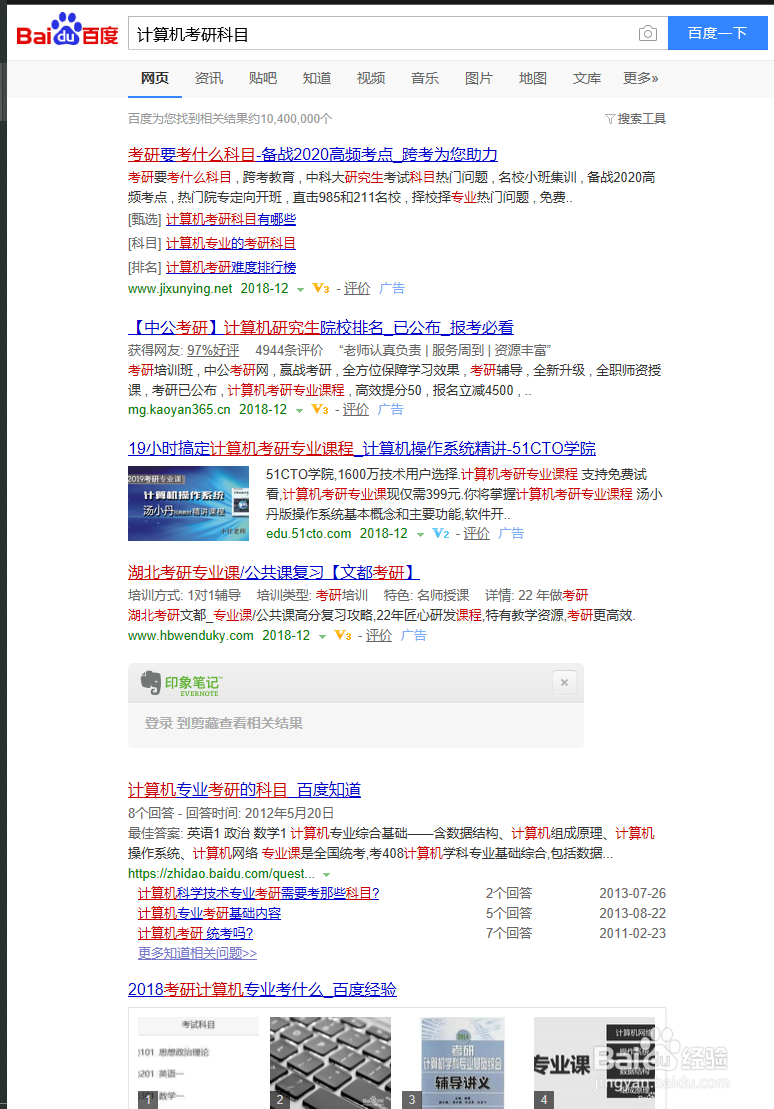Click 评价 for edu.51cto.com result
774x1109 pixels.
(x=477, y=533)
